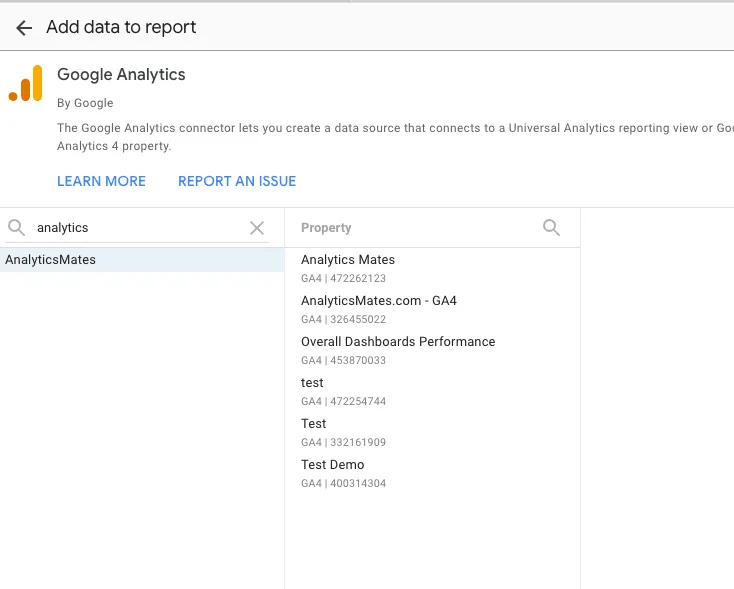Viewport: 734px width, 589px height.
Task: Click the GA4 | 400314304 property ID
Action: coord(343,483)
